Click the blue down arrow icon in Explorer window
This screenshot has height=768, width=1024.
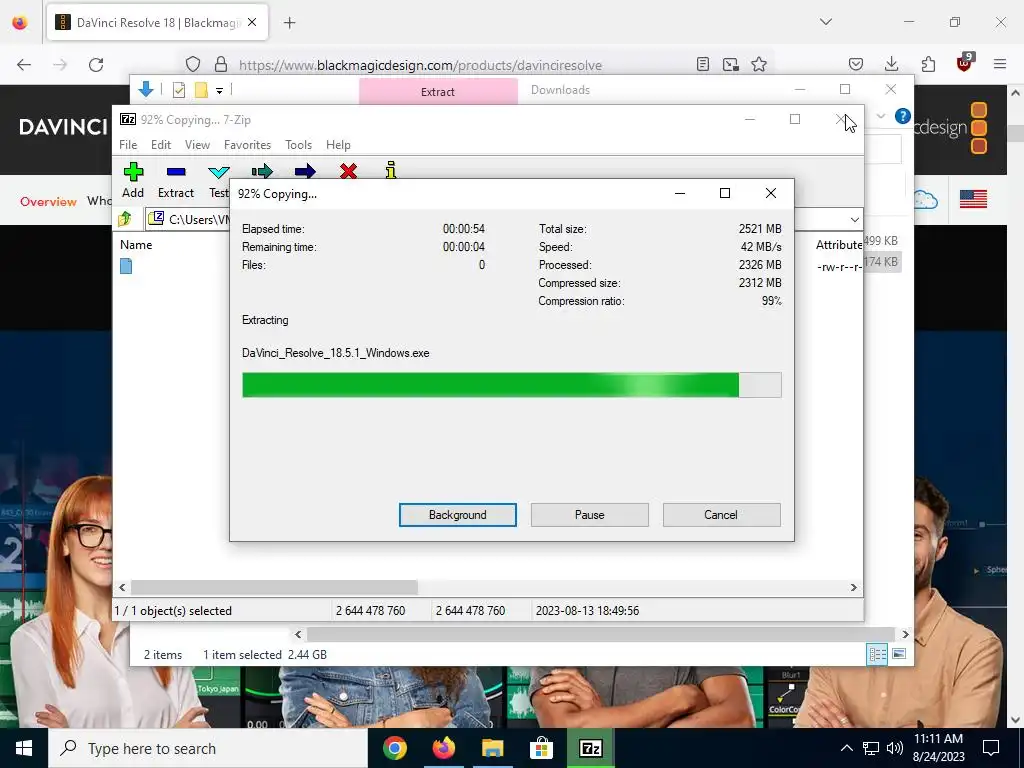pyautogui.click(x=146, y=89)
